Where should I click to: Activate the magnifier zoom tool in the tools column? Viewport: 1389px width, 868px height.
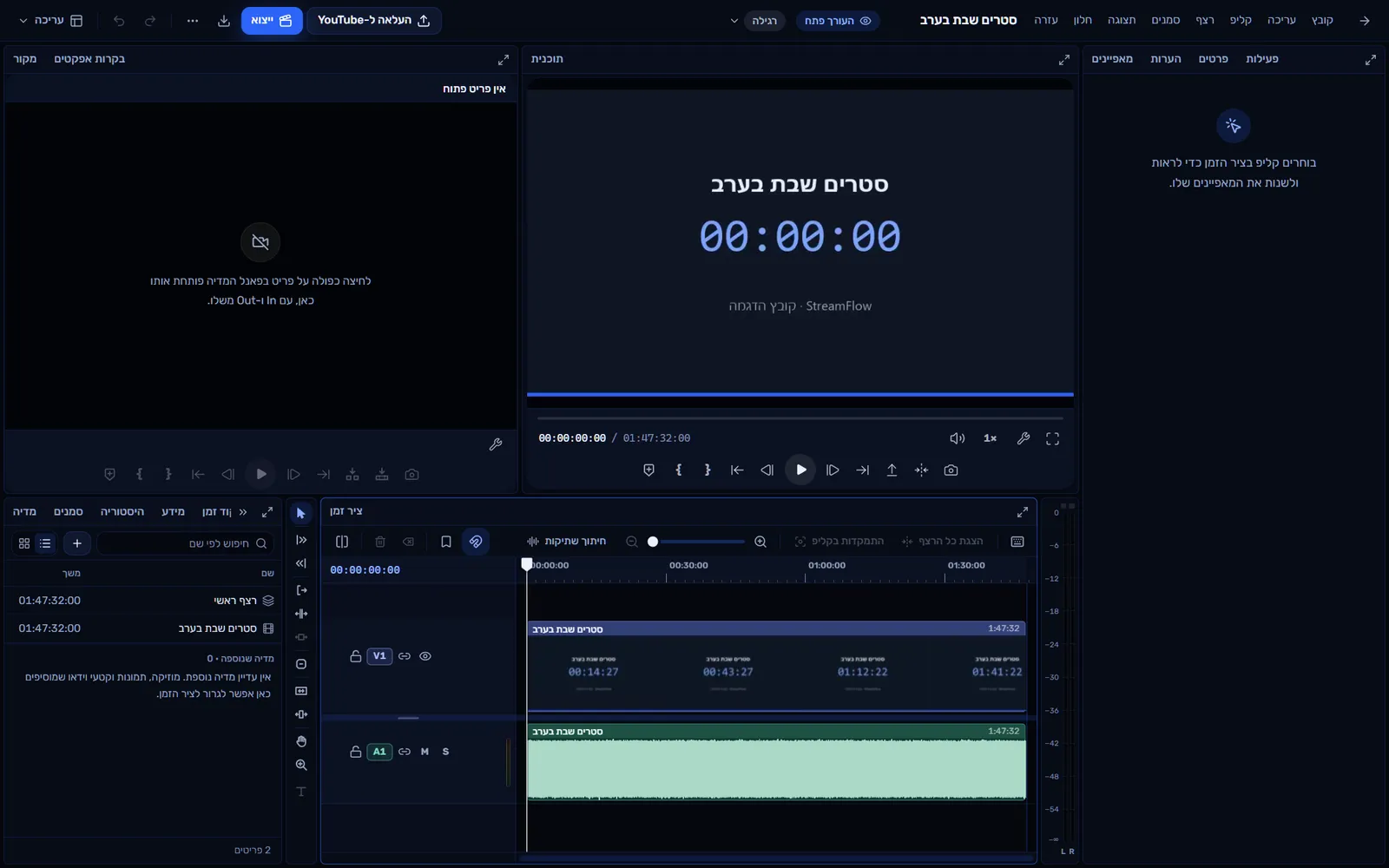click(301, 765)
